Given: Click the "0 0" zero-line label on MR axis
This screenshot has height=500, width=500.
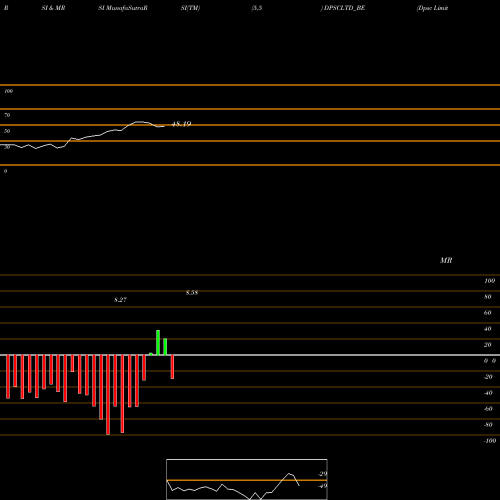Looking at the screenshot, I should 490,361.
